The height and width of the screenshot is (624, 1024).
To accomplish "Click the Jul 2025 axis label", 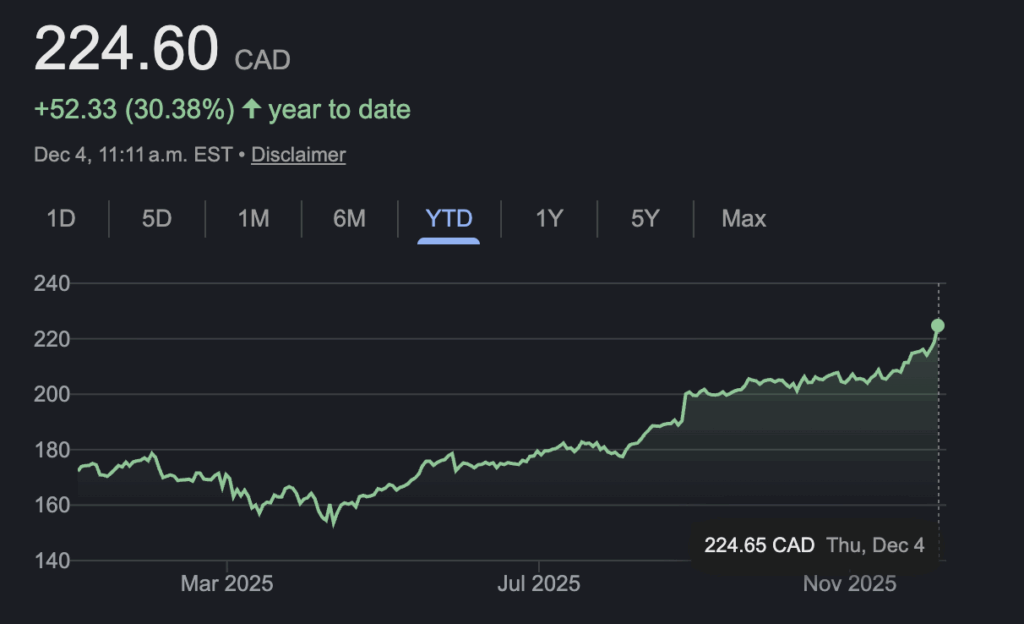I will point(538,583).
